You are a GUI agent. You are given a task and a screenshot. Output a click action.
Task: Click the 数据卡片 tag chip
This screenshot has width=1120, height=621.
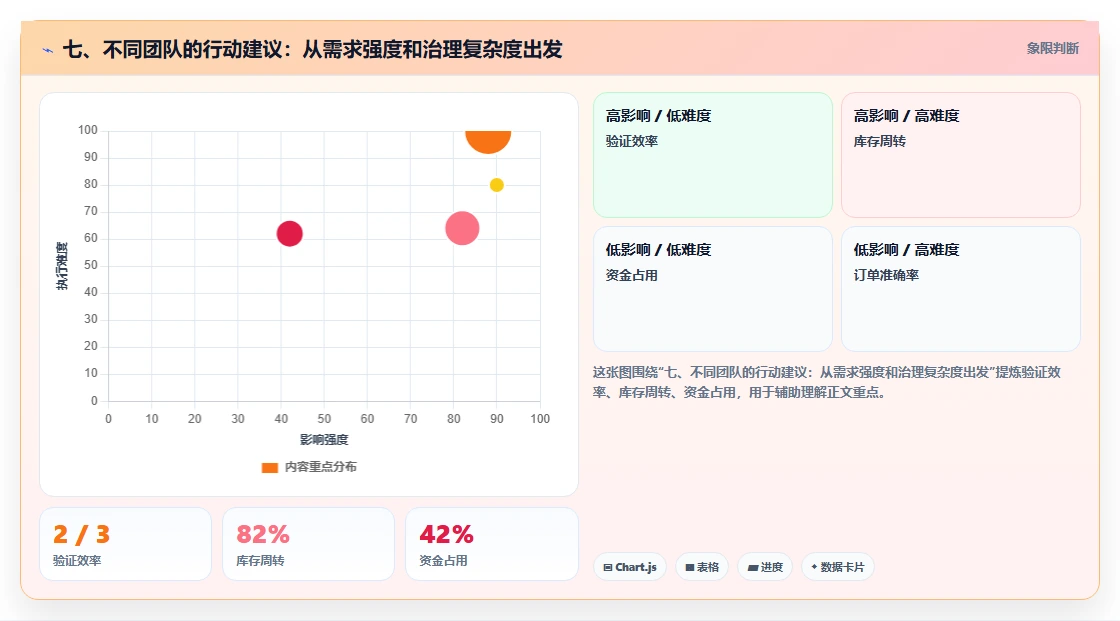tap(838, 567)
